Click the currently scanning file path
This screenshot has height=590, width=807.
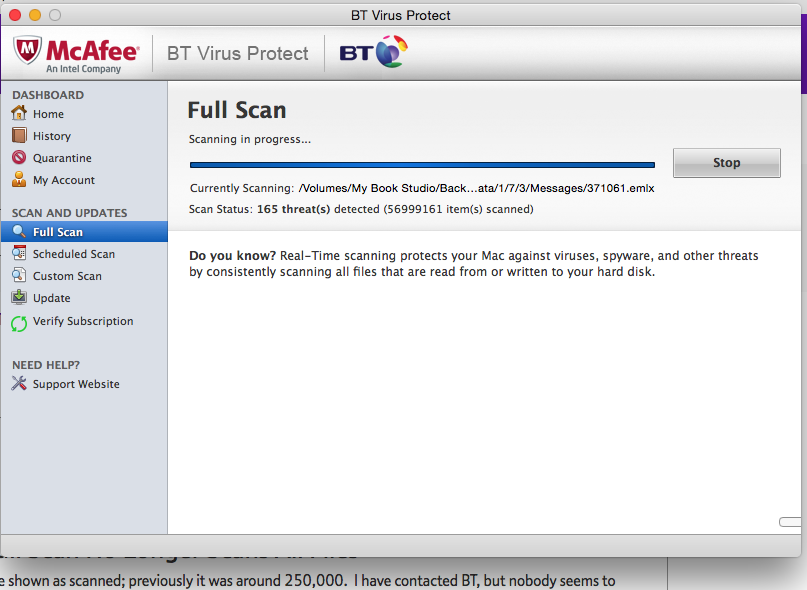pyautogui.click(x=477, y=188)
